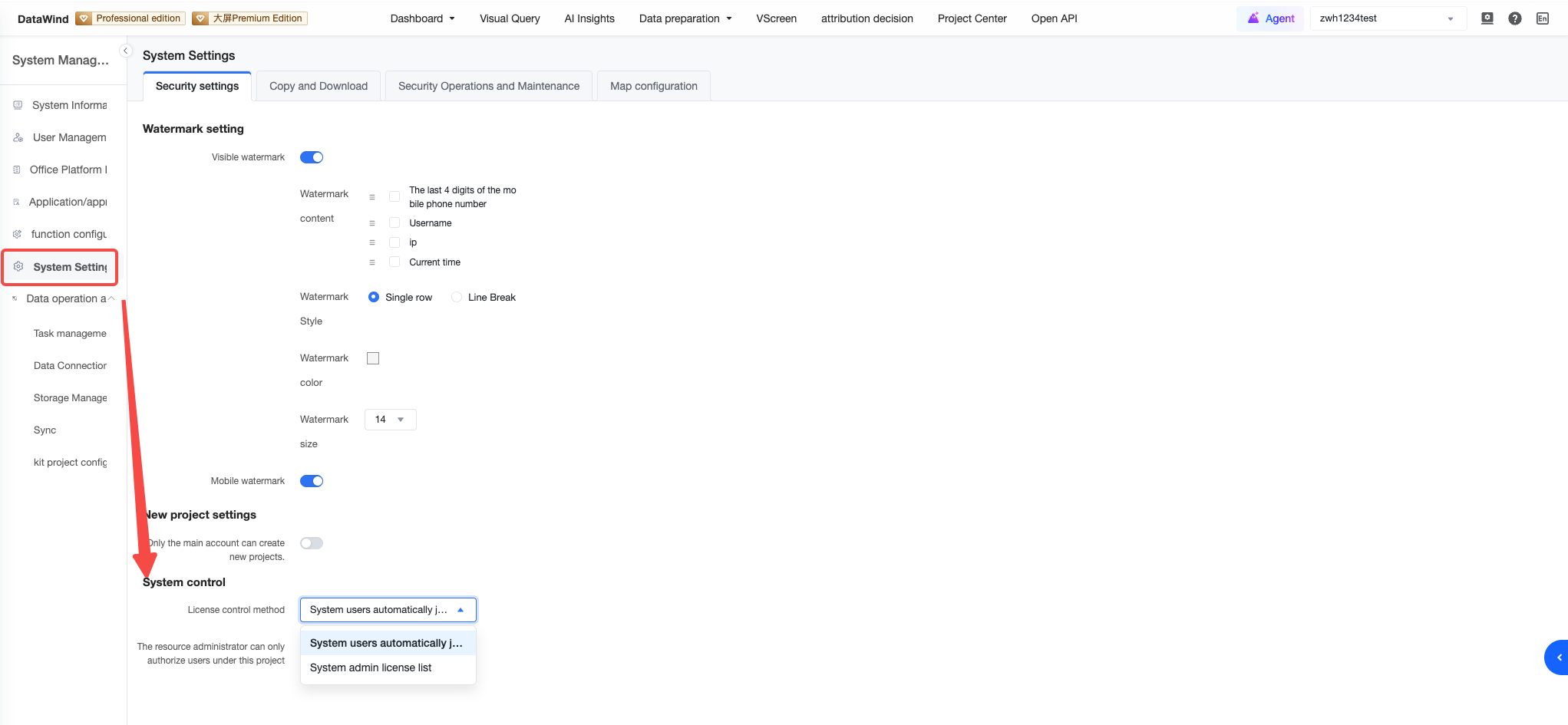
Task: Switch to Copy and Download tab
Action: 319,86
